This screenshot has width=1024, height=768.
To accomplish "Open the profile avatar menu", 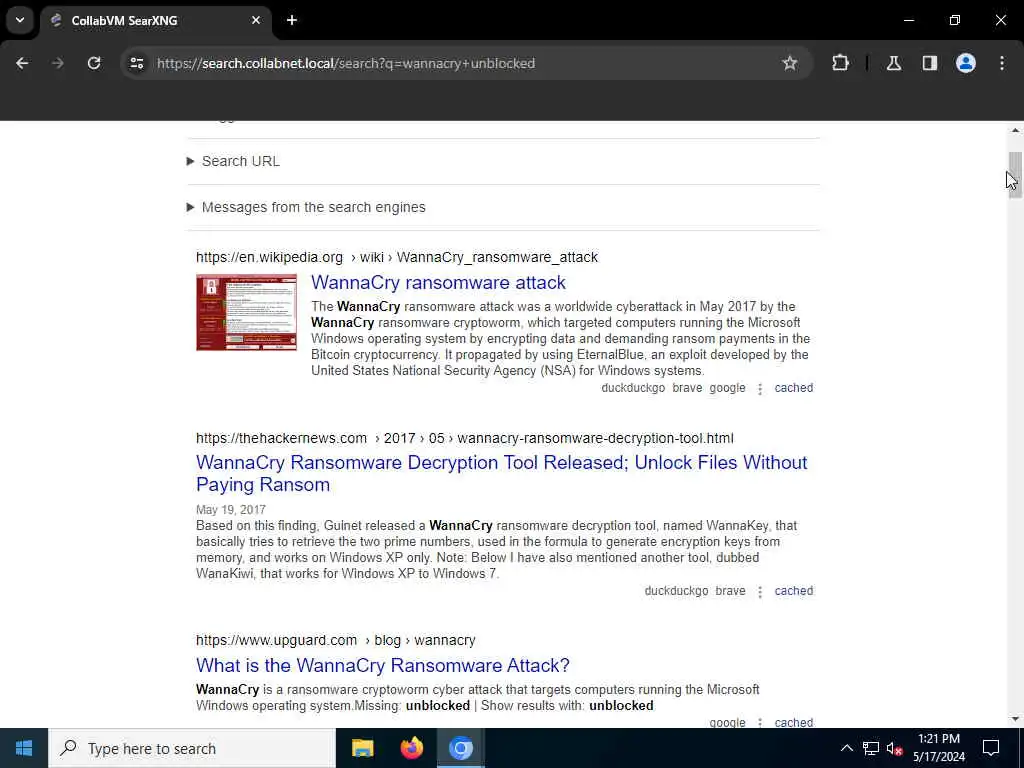I will click(966, 63).
